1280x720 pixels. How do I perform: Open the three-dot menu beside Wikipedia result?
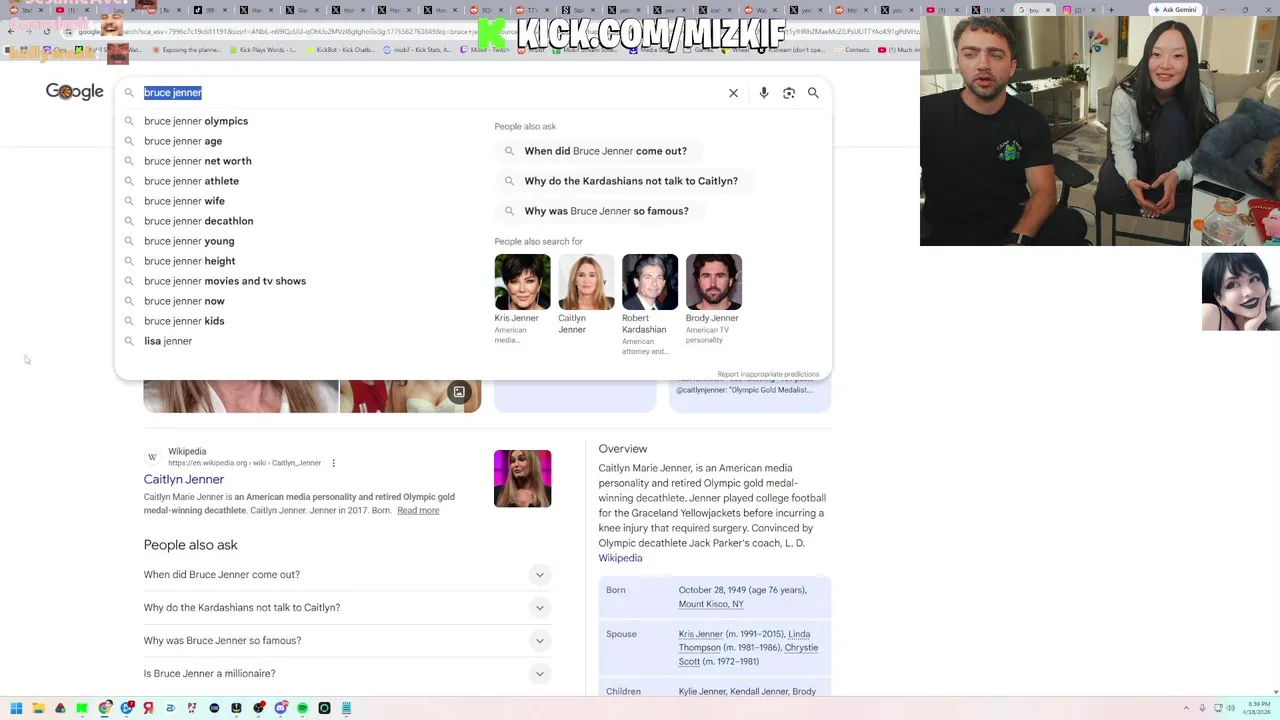[x=334, y=463]
